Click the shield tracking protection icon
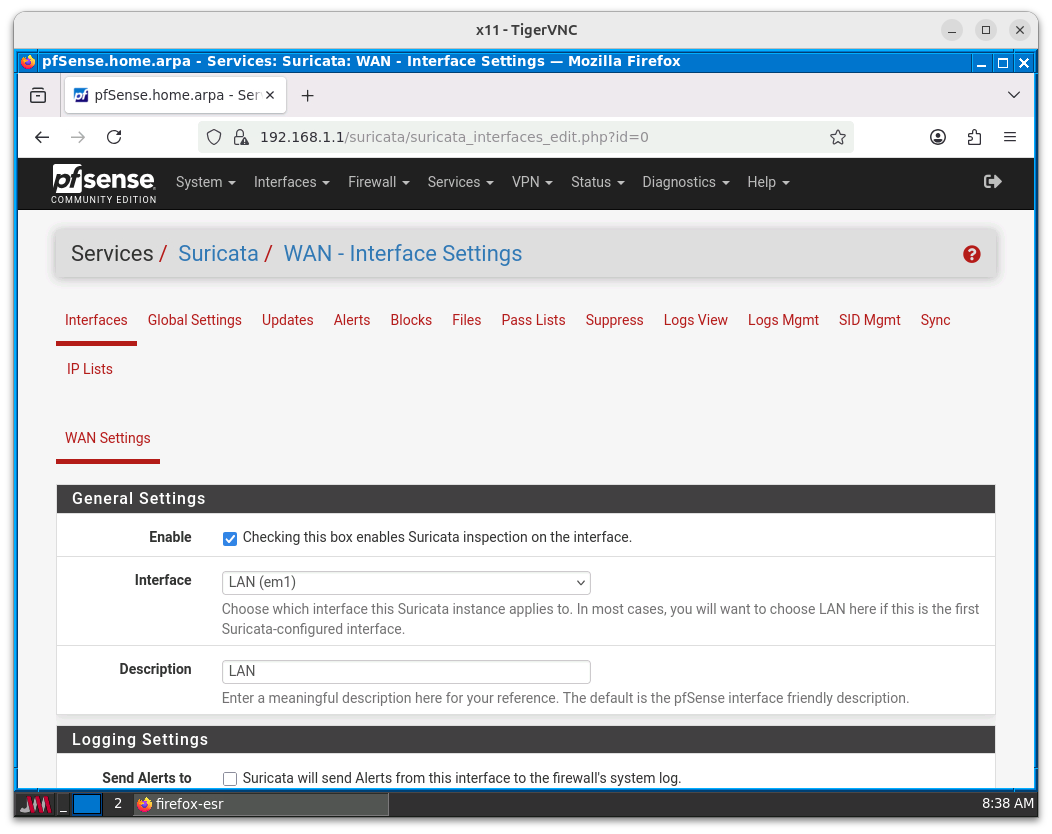The width and height of the screenshot is (1052, 834). [214, 138]
